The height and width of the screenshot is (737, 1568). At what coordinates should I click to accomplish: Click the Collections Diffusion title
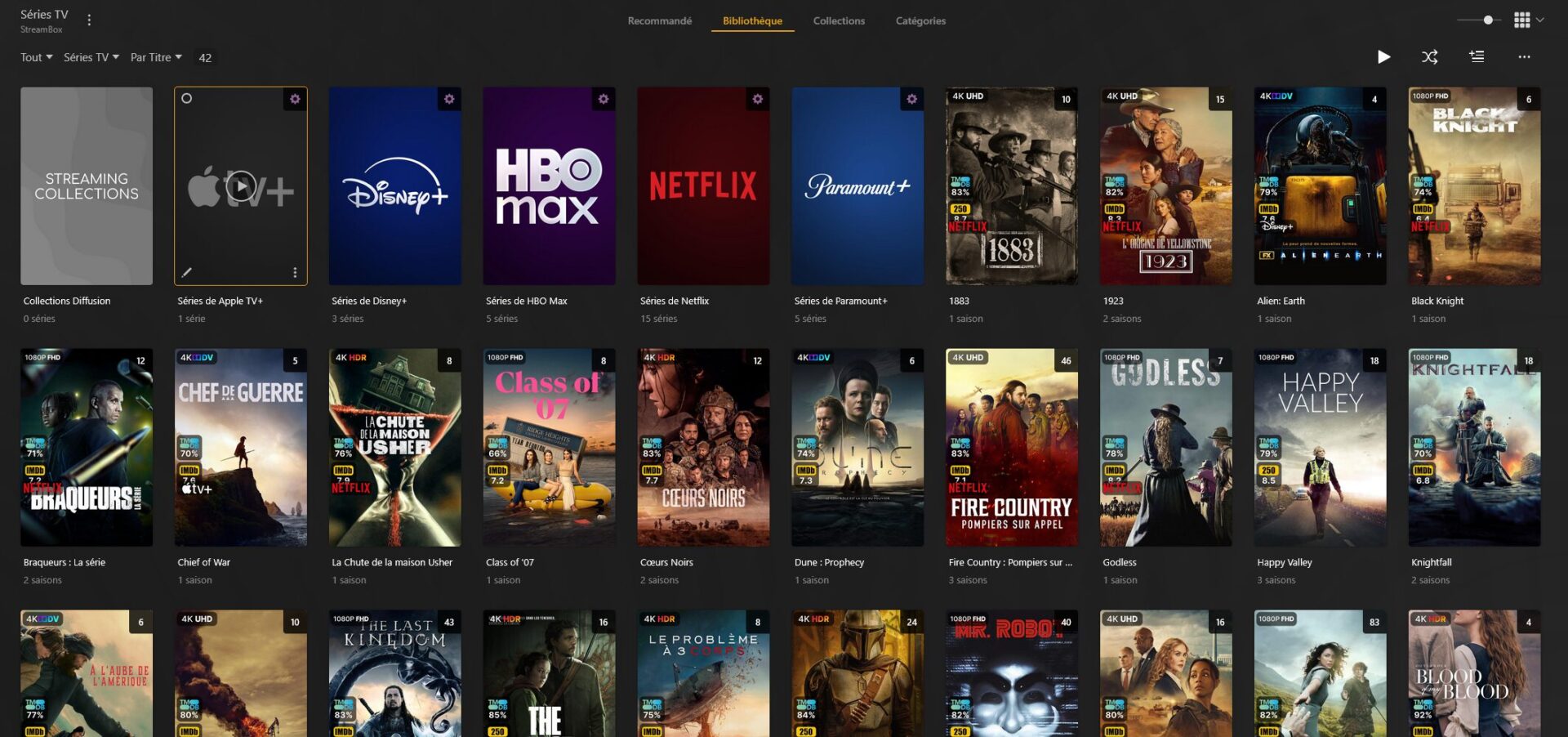tap(67, 301)
